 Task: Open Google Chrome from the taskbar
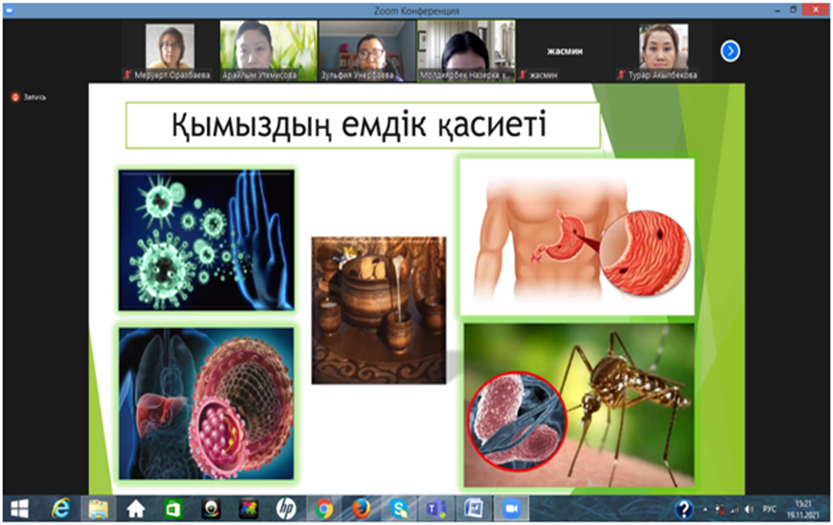[x=325, y=508]
